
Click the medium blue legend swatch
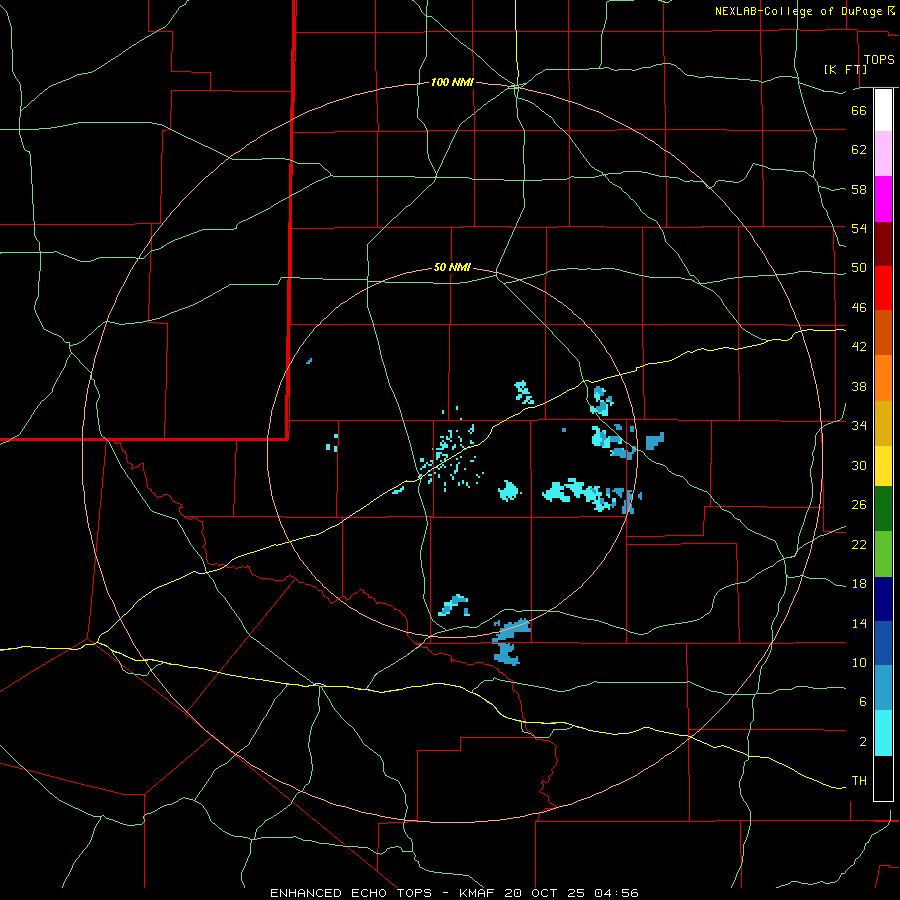[883, 643]
